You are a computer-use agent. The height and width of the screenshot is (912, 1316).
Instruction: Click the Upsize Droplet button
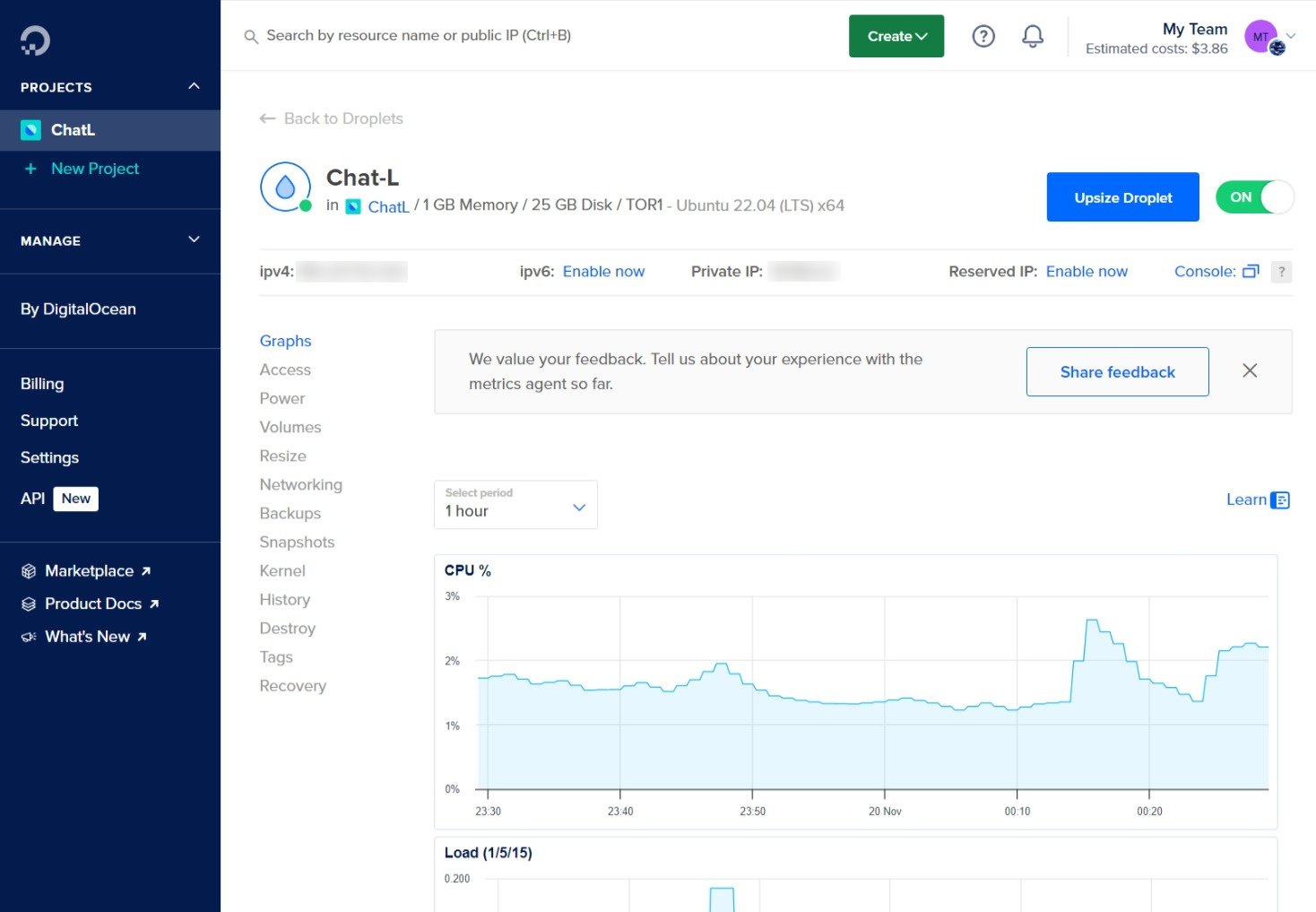[1123, 197]
